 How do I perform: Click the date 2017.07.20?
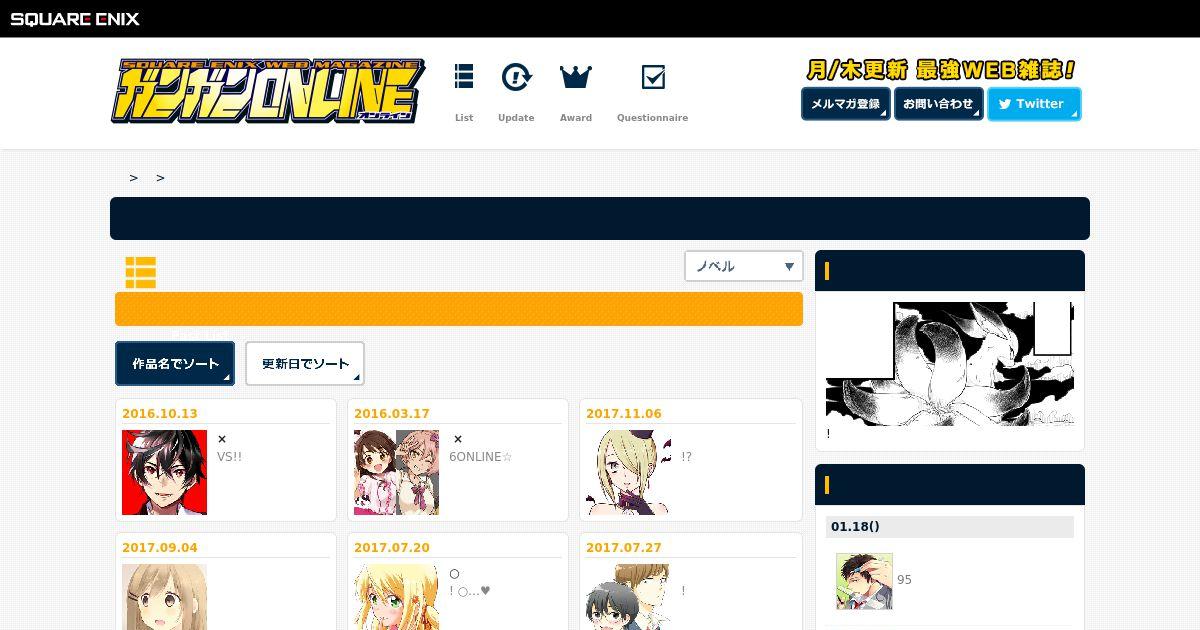click(x=392, y=548)
